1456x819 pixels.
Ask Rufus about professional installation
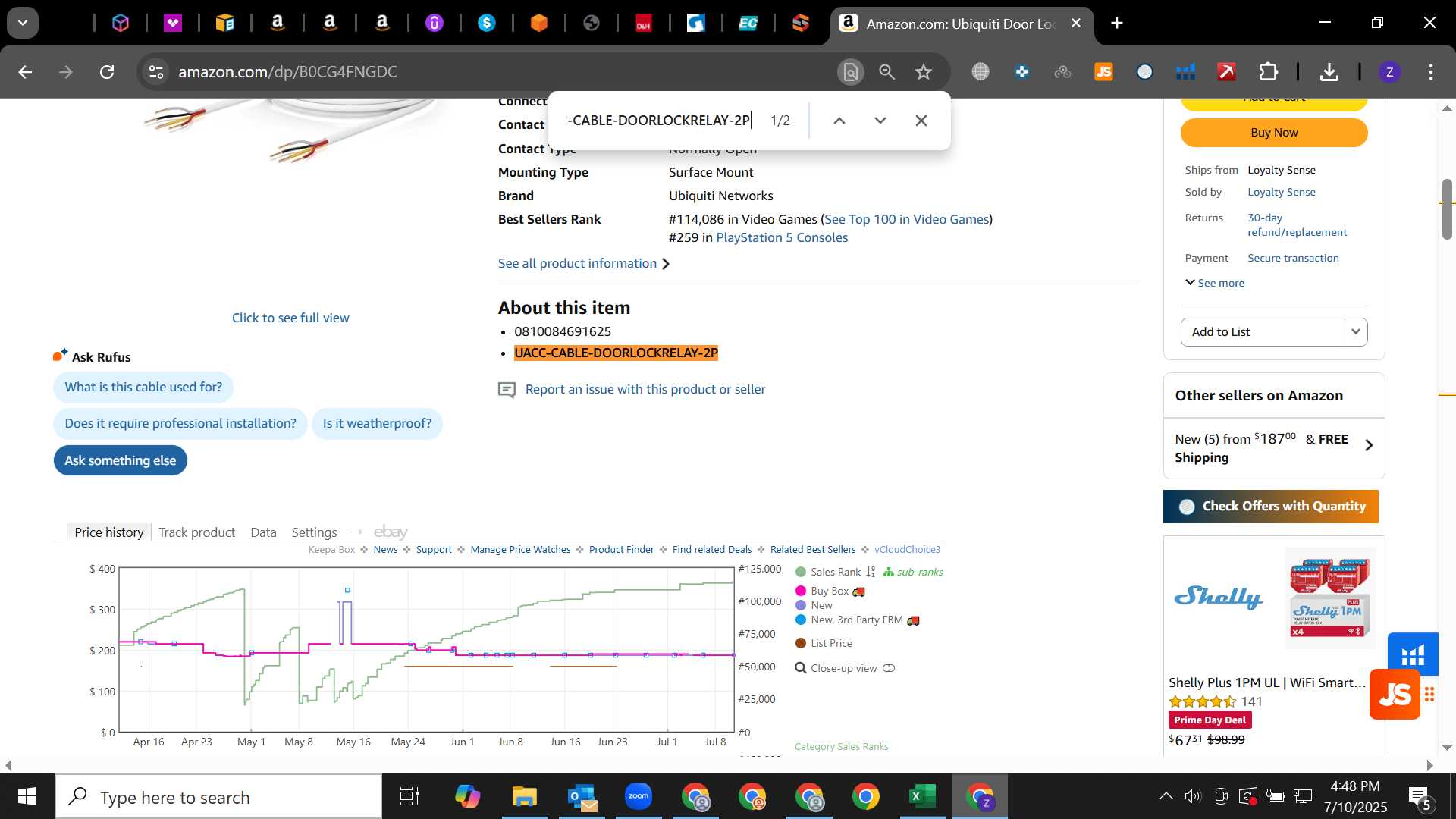pos(180,423)
